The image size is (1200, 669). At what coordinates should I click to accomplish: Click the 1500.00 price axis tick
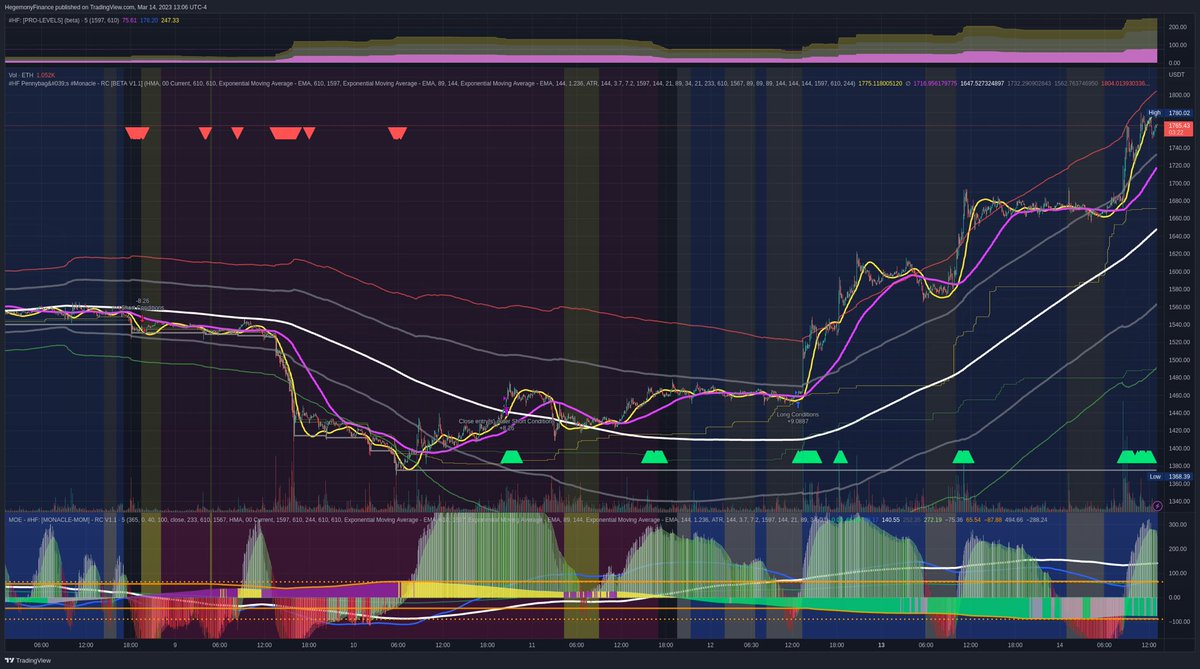1178,360
